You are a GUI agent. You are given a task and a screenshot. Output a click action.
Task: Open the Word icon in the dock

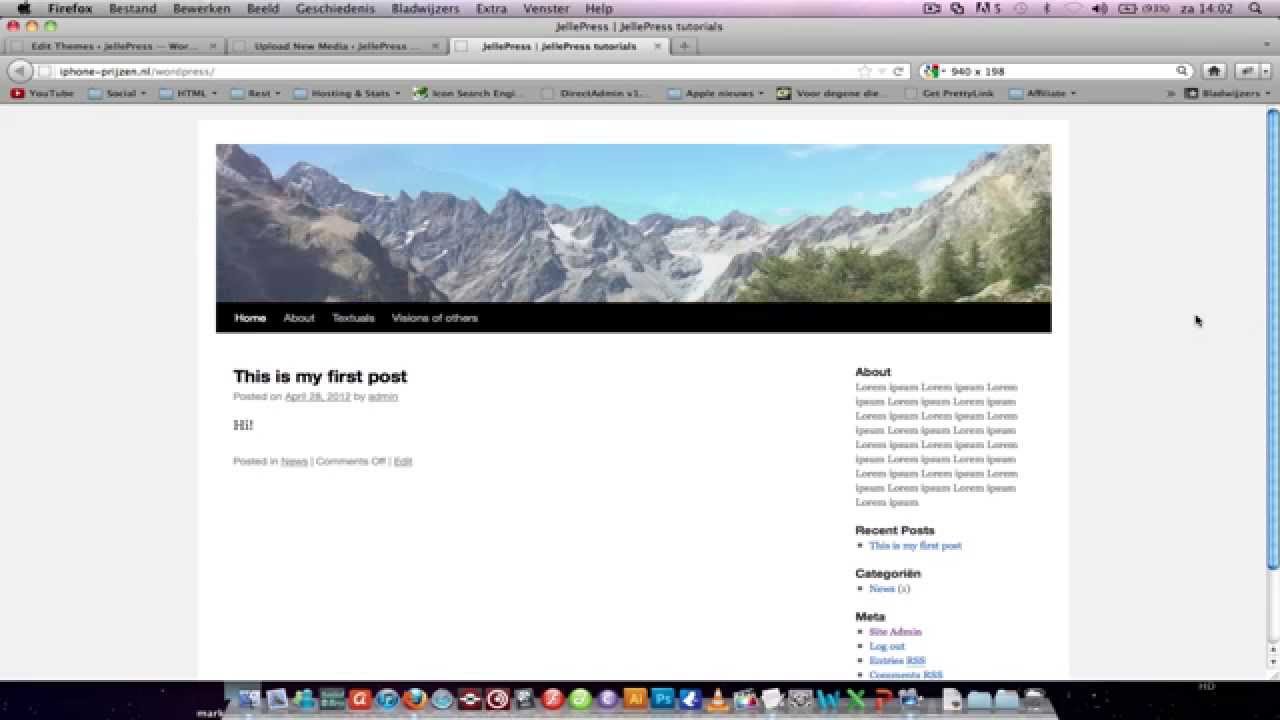[828, 700]
